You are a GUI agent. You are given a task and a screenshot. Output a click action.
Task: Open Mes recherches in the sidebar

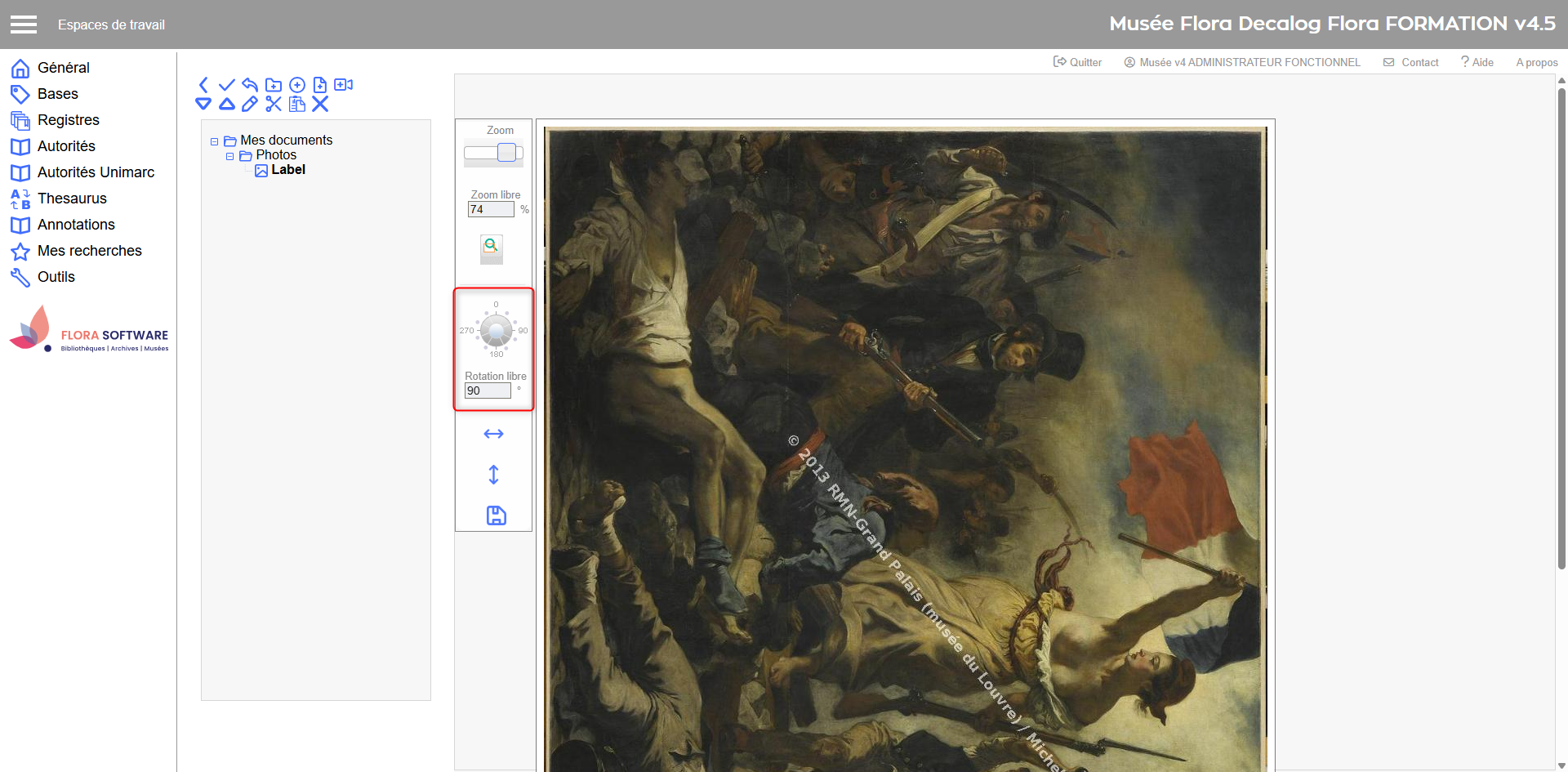pyautogui.click(x=89, y=251)
